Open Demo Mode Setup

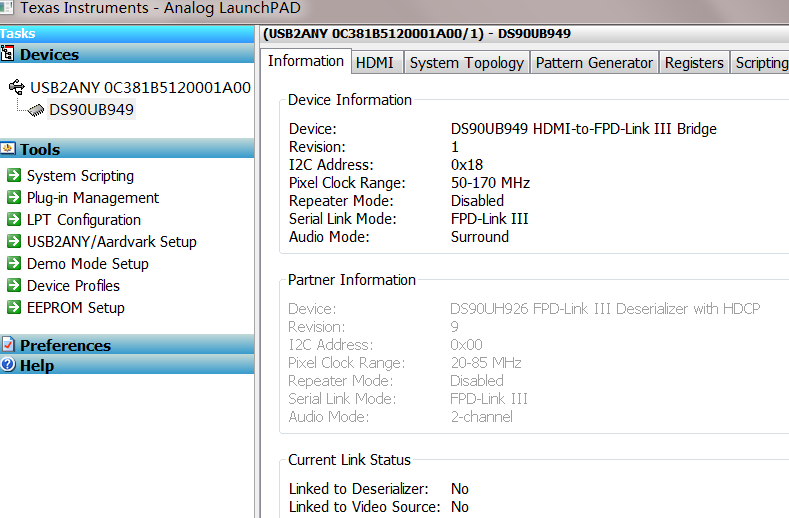pyautogui.click(x=88, y=264)
